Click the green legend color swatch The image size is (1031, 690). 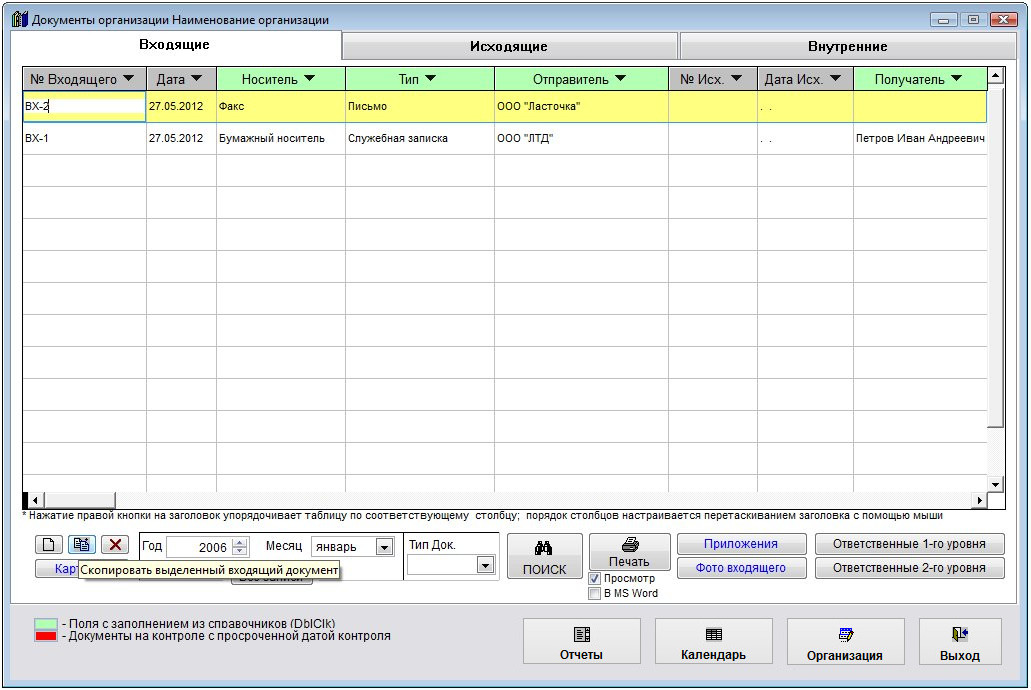pyautogui.click(x=45, y=624)
